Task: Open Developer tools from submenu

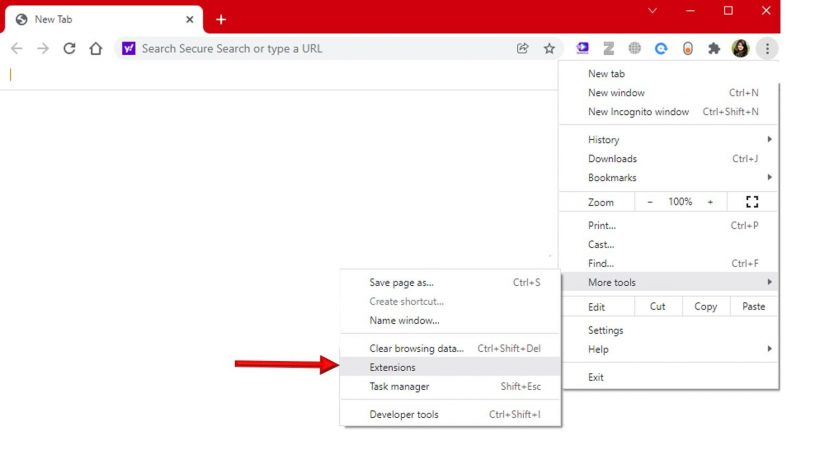Action: coord(450,415)
